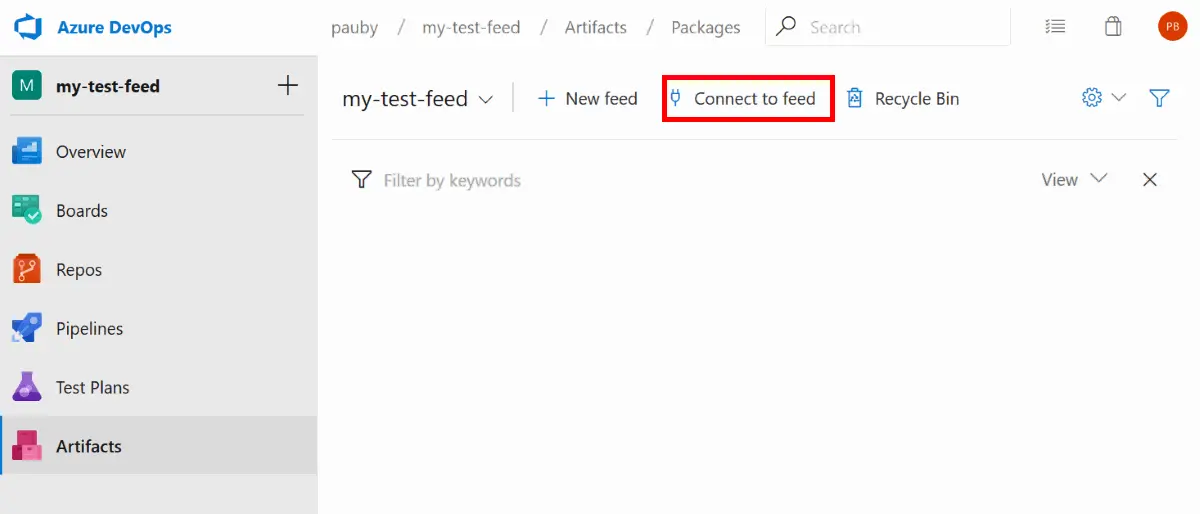This screenshot has height=514, width=1200.
Task: Close the filter bar with X
Action: click(x=1150, y=180)
